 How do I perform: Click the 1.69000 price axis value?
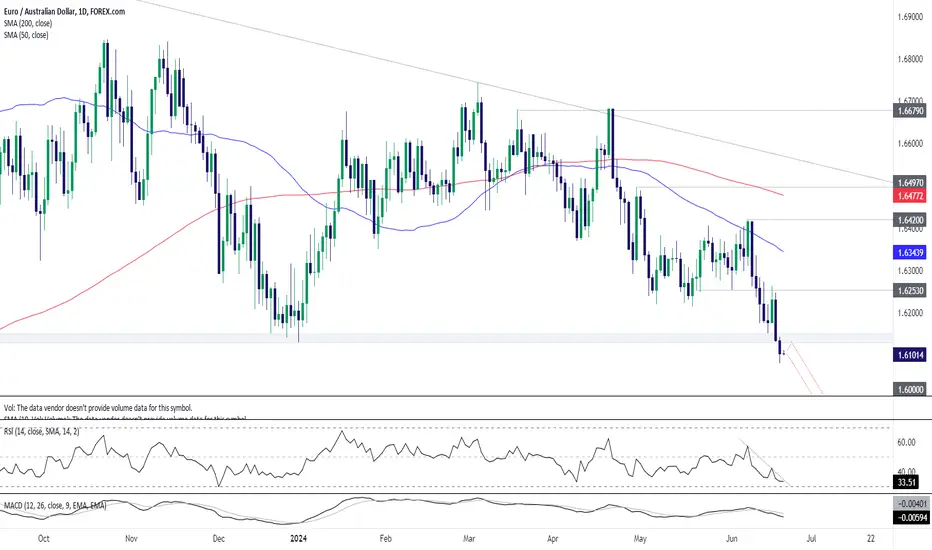(x=910, y=17)
